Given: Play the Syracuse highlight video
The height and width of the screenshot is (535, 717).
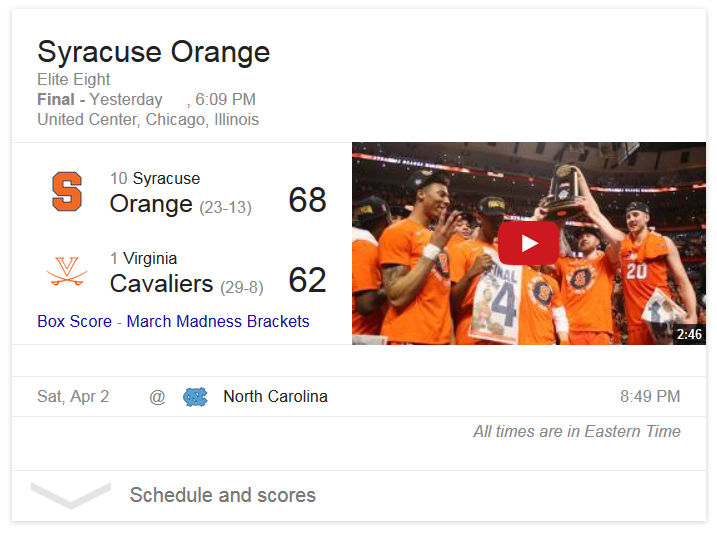Looking at the screenshot, I should [528, 243].
